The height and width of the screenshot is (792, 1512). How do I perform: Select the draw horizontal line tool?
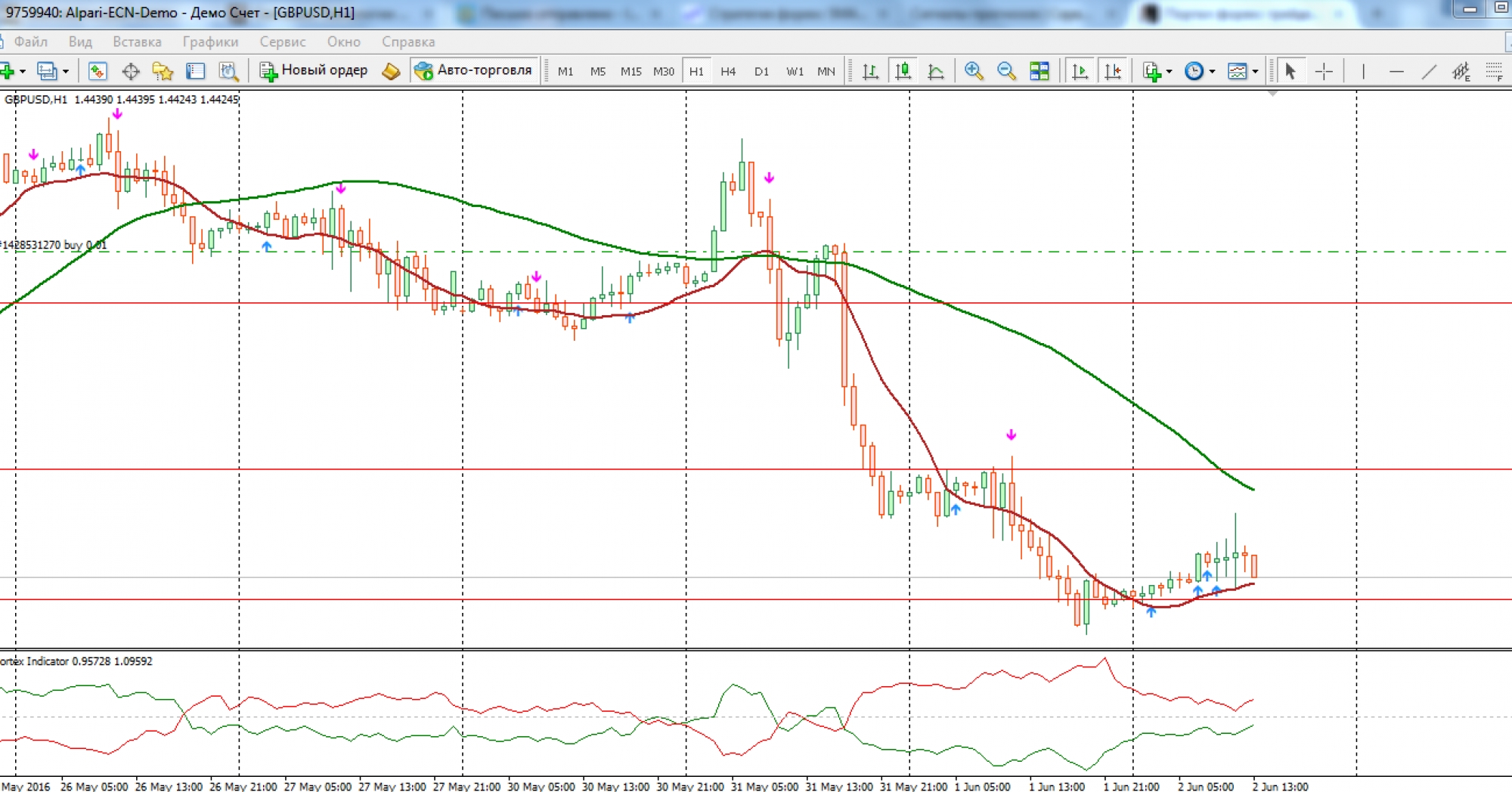click(x=1396, y=72)
